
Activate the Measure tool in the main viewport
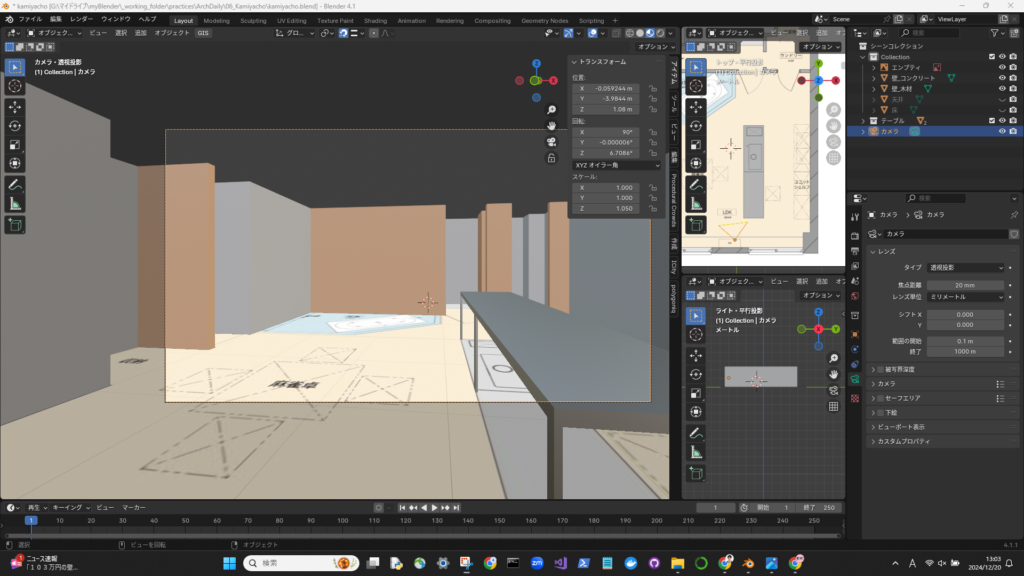[x=15, y=203]
